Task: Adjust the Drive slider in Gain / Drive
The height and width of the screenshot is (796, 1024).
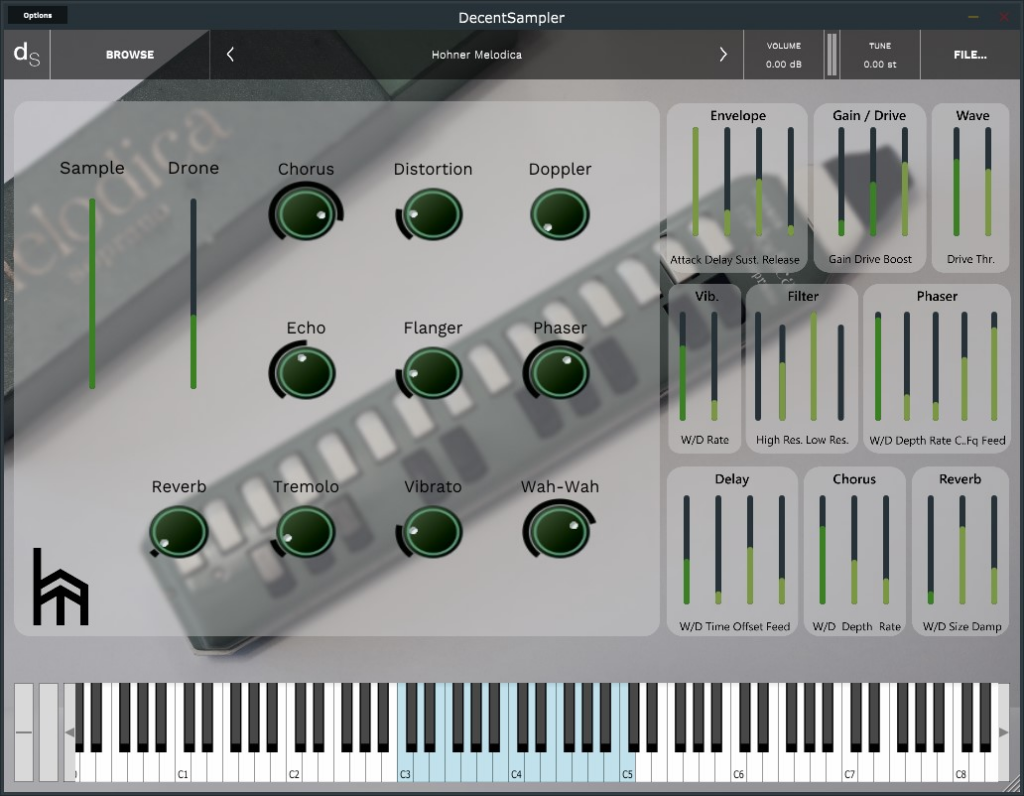Action: pos(872,182)
